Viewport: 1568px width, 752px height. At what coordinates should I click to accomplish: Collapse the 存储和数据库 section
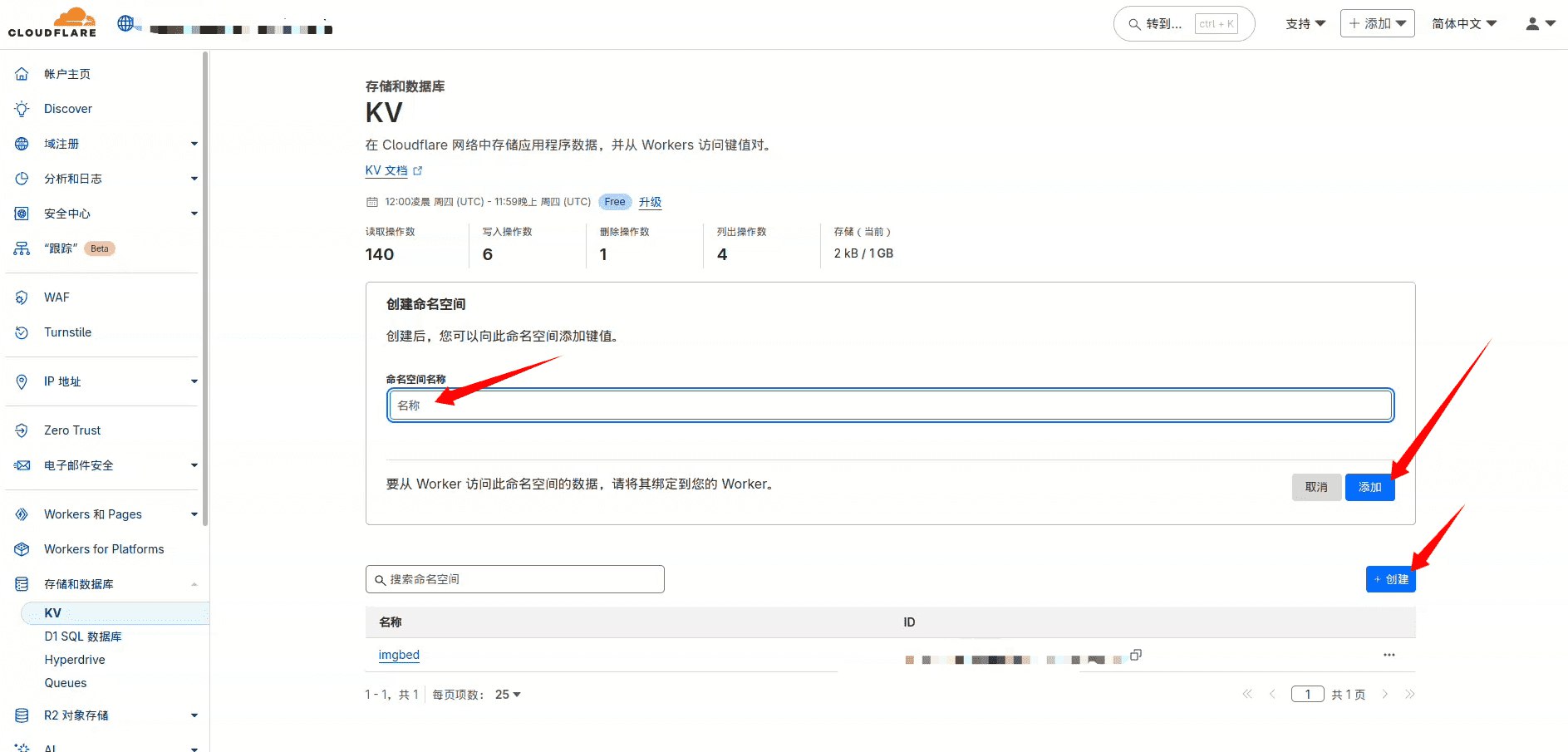coord(194,584)
